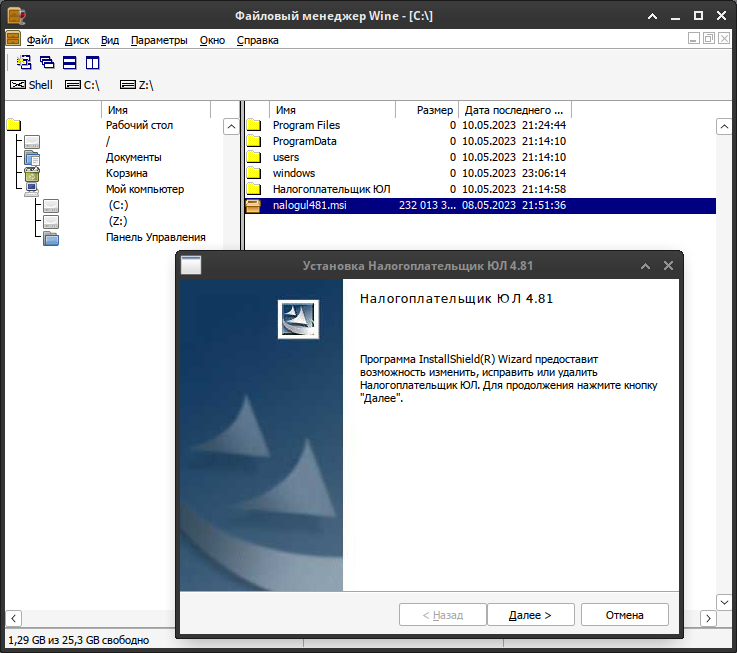737x653 pixels.
Task: Select (C:) label in the tree
Action: (x=118, y=205)
